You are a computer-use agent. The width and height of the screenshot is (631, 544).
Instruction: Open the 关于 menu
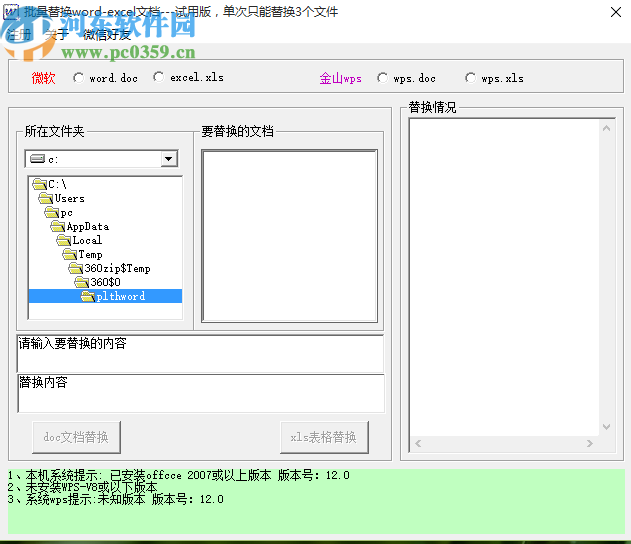click(57, 35)
